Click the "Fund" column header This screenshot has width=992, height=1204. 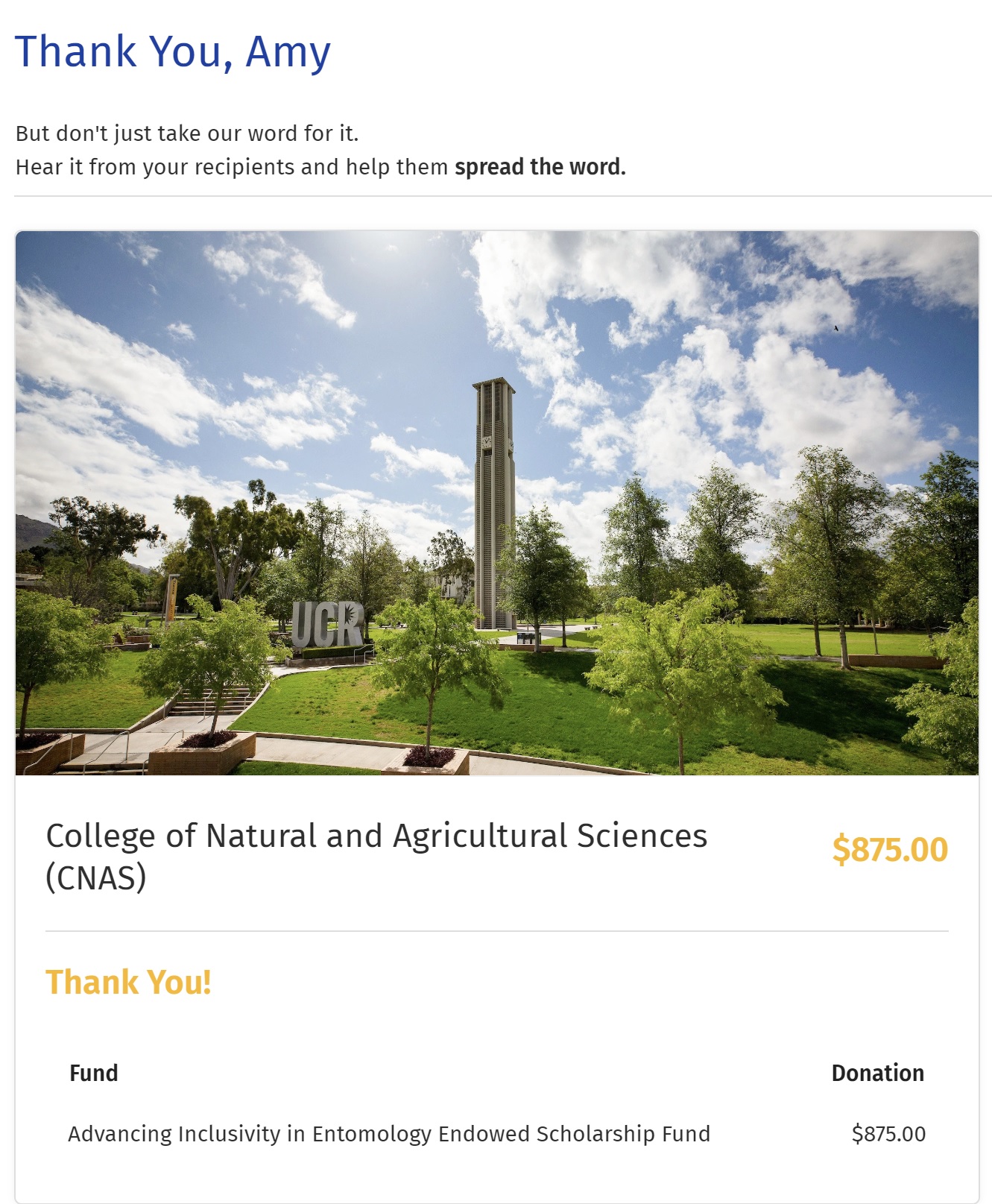94,1073
